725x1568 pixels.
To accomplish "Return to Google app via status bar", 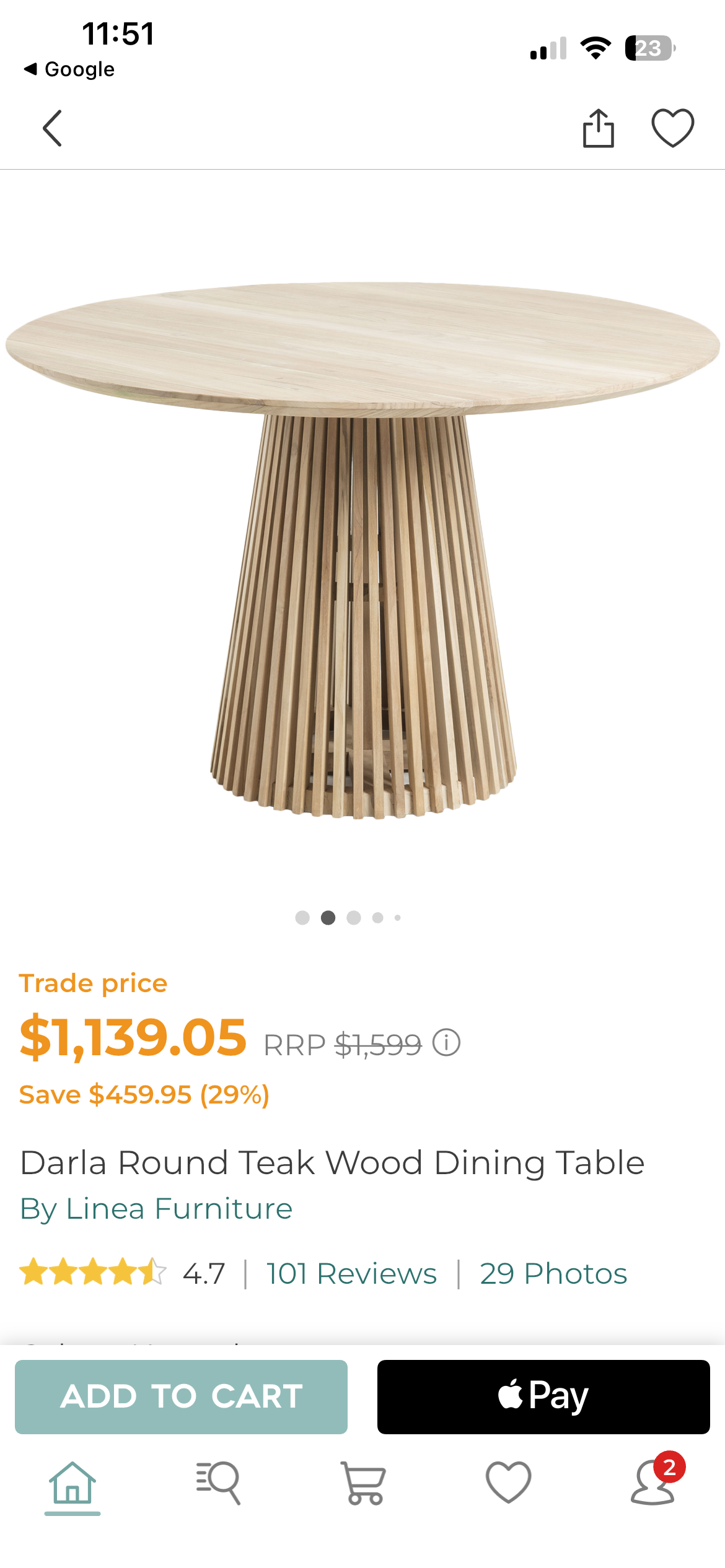I will coord(69,69).
